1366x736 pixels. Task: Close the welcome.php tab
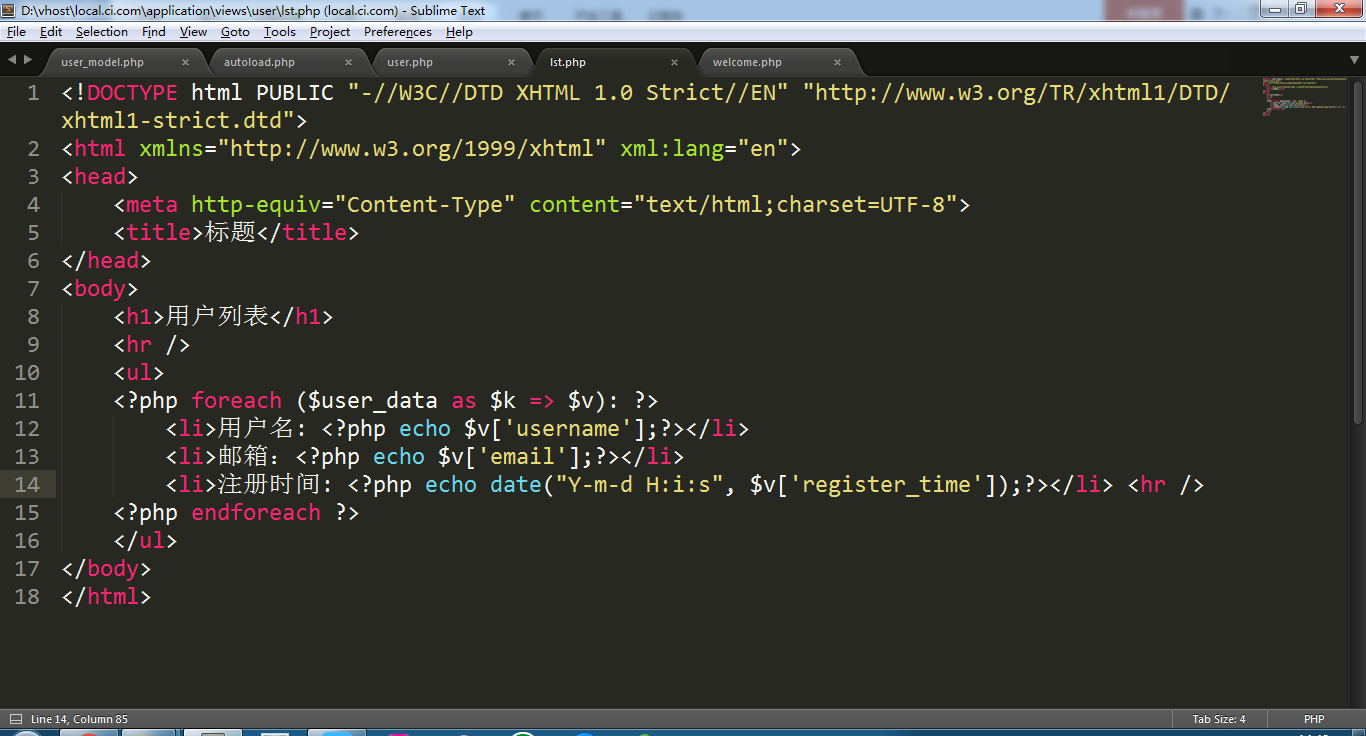click(838, 62)
